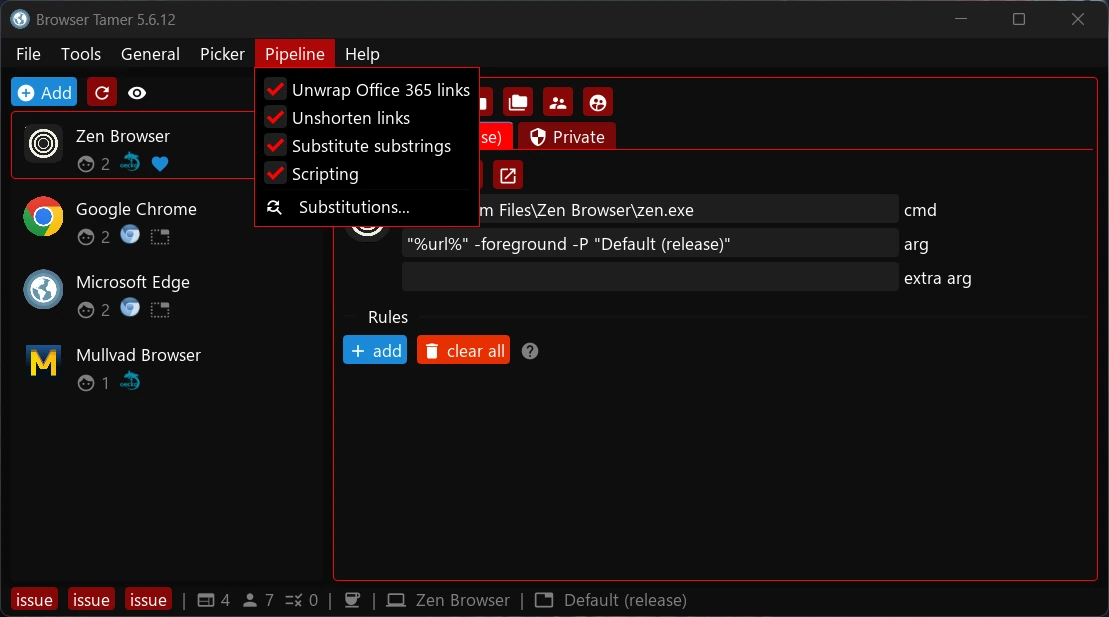1109x617 pixels.
Task: Click the grey question mark help icon
Action: [530, 351]
